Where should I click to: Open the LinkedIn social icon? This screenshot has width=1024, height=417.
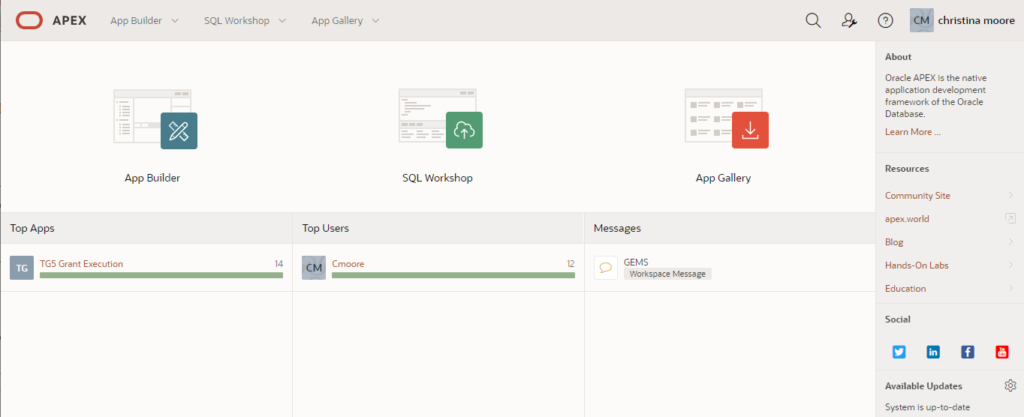(x=933, y=352)
